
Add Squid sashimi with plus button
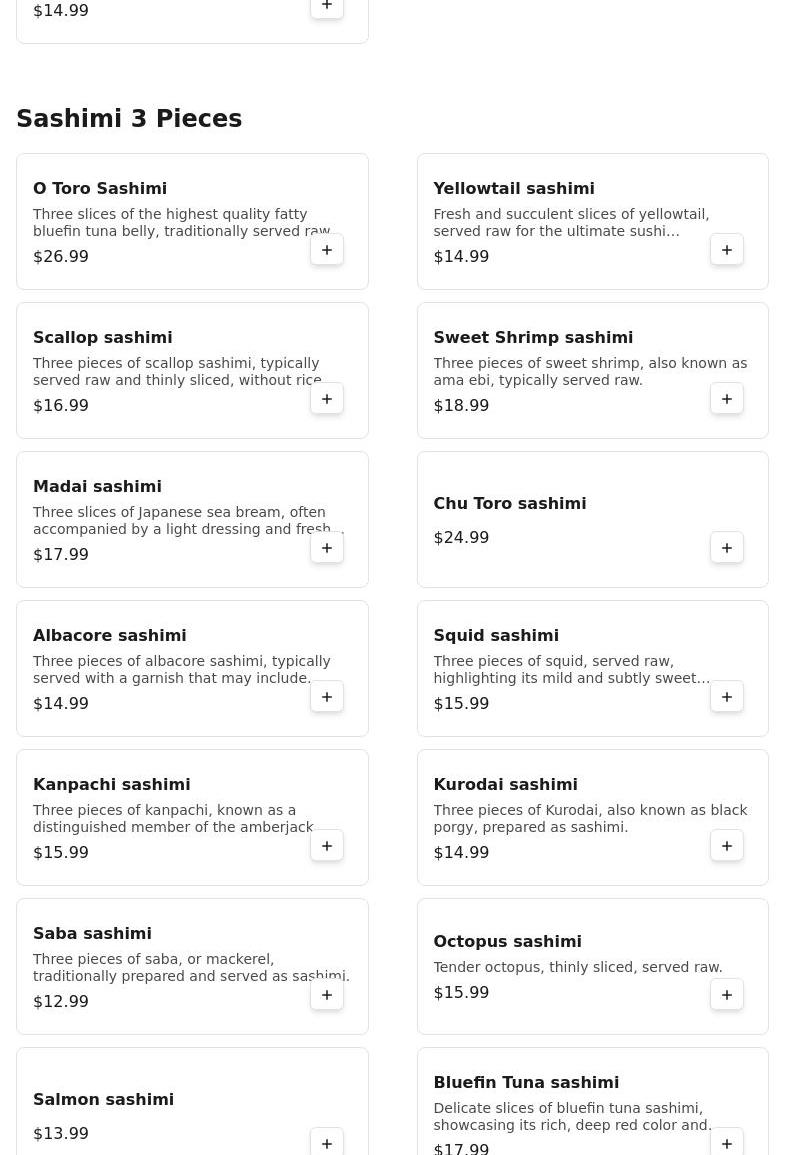727,697
